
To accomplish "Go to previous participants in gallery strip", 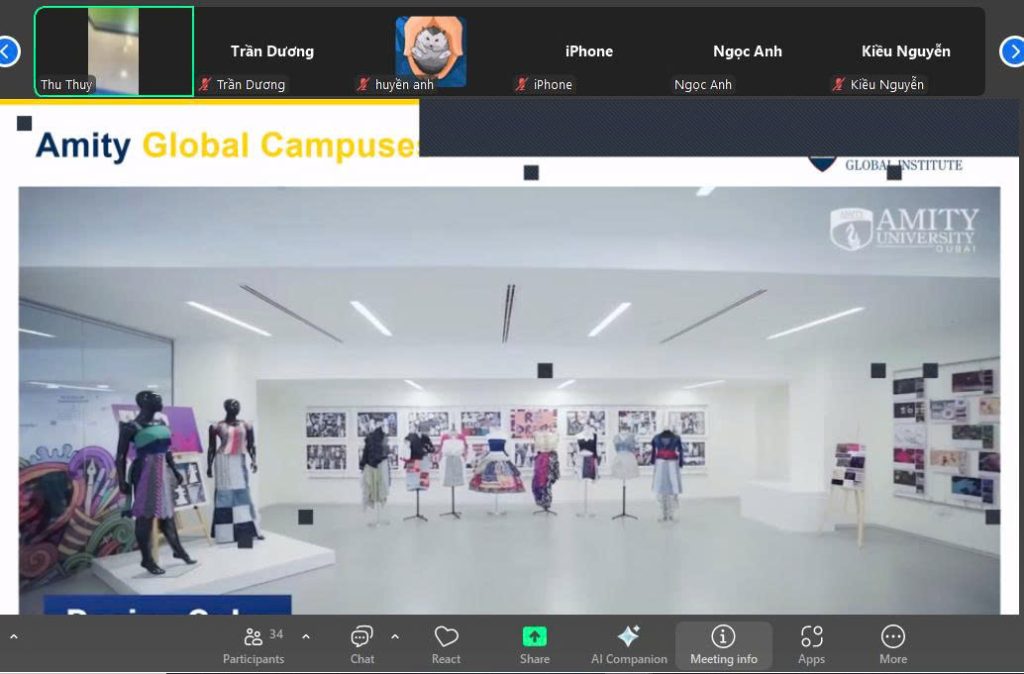I will 7,52.
